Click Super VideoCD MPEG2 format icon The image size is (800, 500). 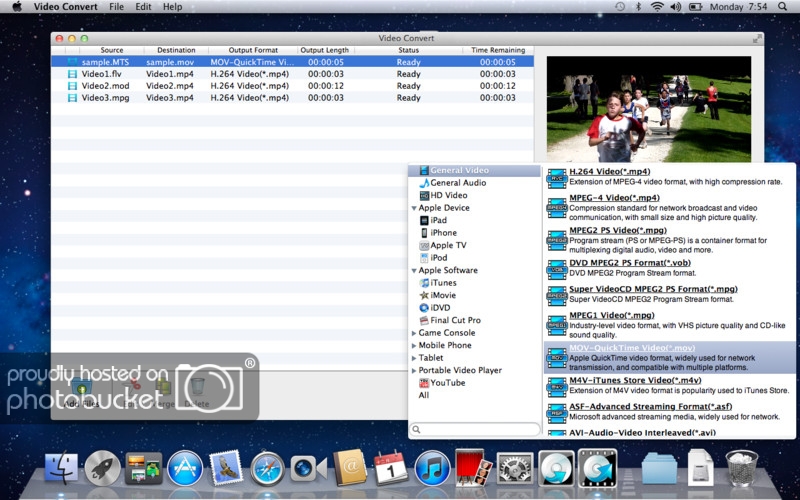tap(557, 295)
